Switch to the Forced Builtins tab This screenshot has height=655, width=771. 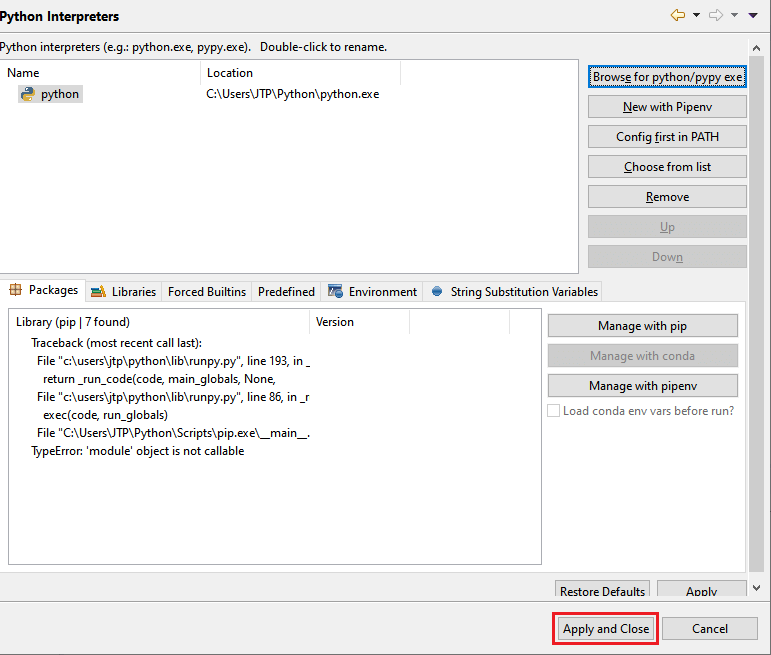[206, 292]
